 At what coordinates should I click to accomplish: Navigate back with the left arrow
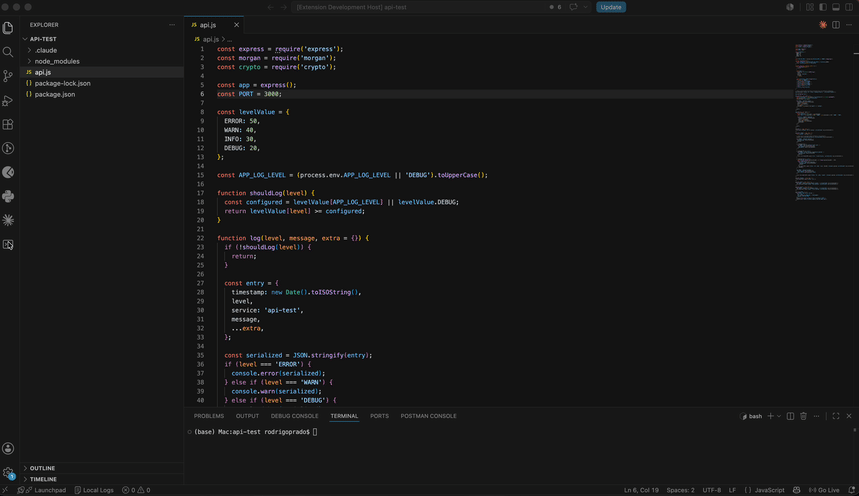270,7
